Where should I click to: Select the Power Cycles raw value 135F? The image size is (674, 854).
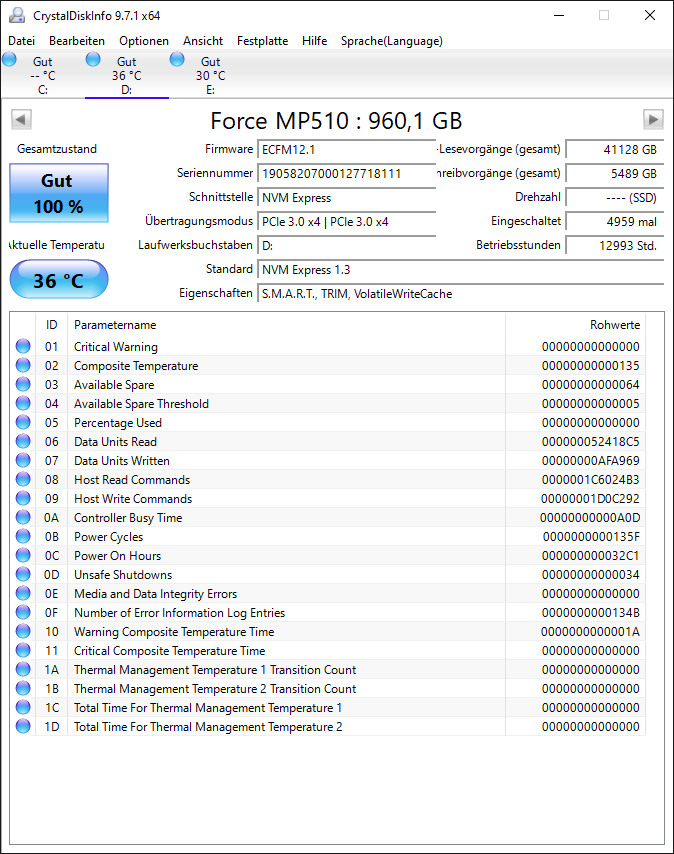click(x=591, y=536)
